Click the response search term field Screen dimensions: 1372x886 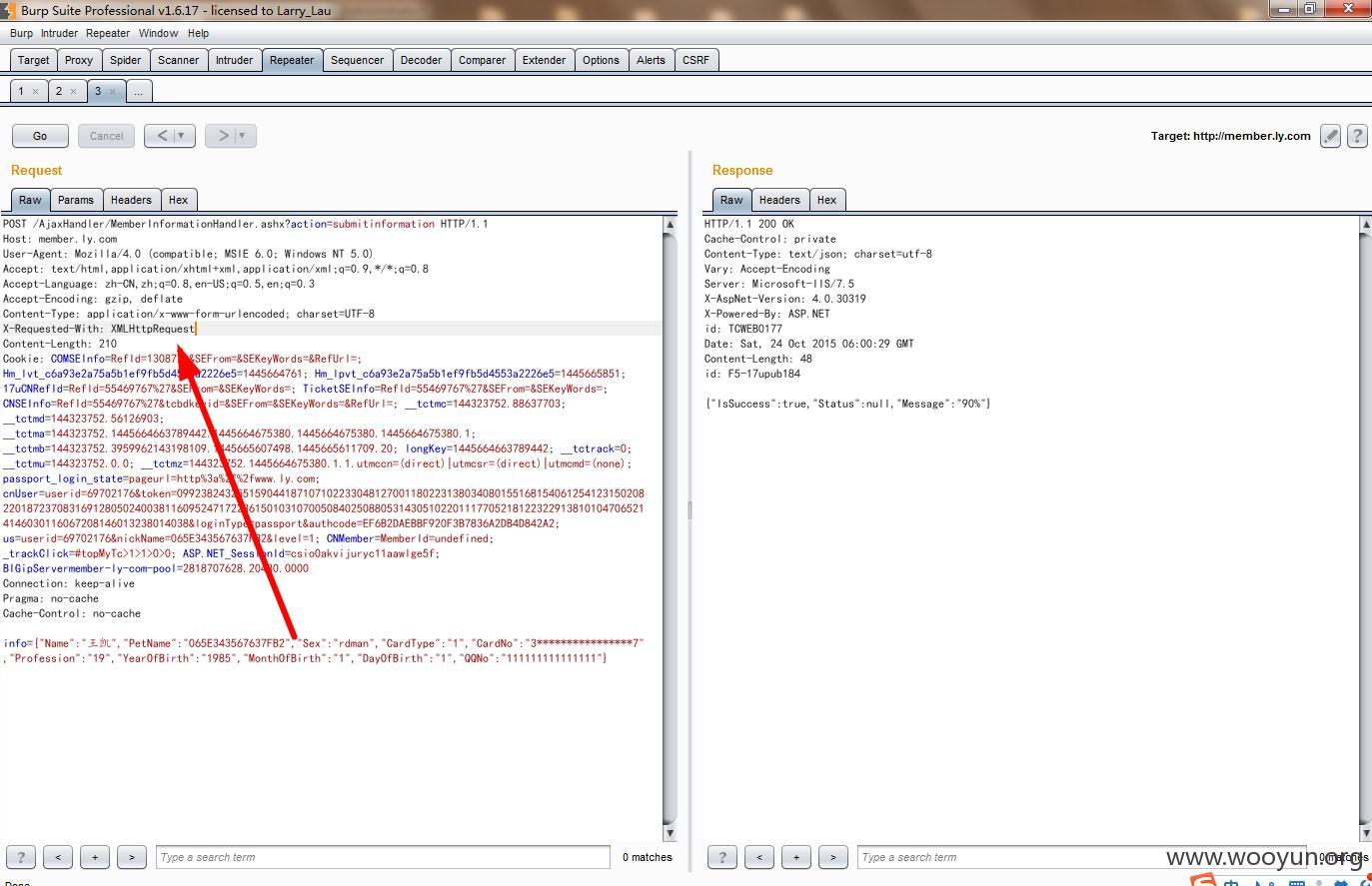[1084, 857]
